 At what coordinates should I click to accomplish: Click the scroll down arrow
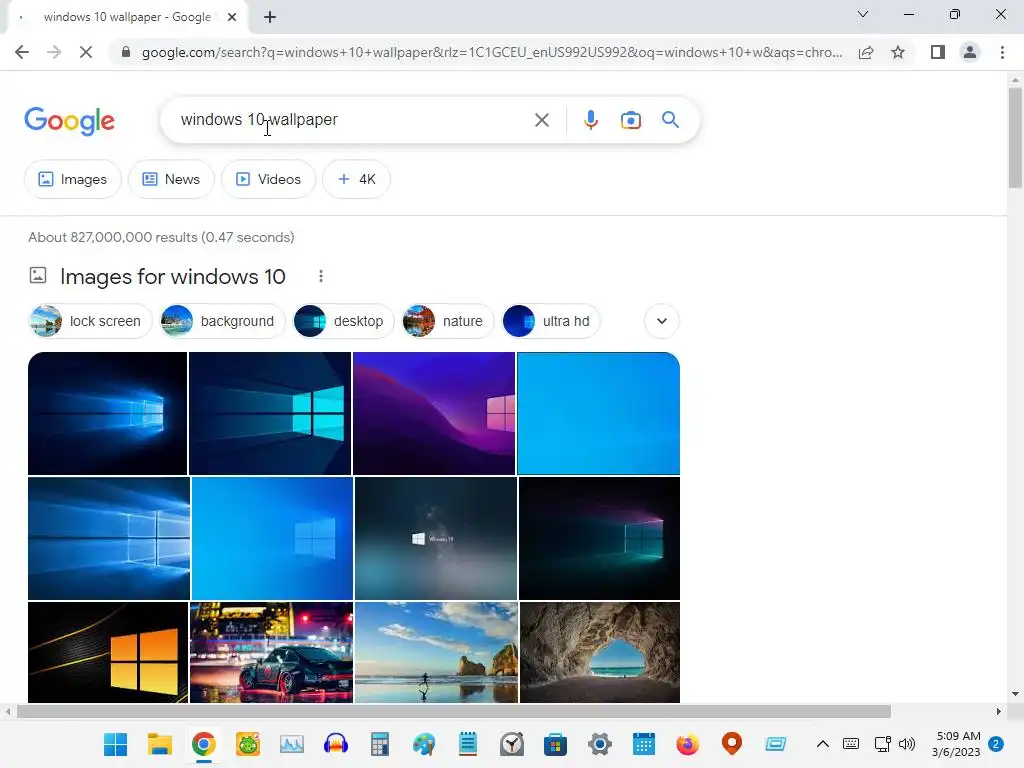1015,694
